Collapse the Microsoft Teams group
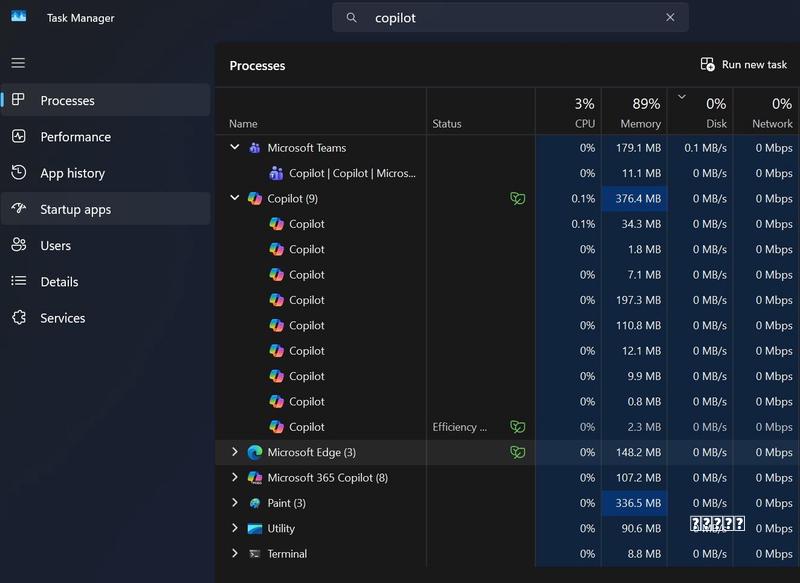This screenshot has height=583, width=800. click(235, 147)
